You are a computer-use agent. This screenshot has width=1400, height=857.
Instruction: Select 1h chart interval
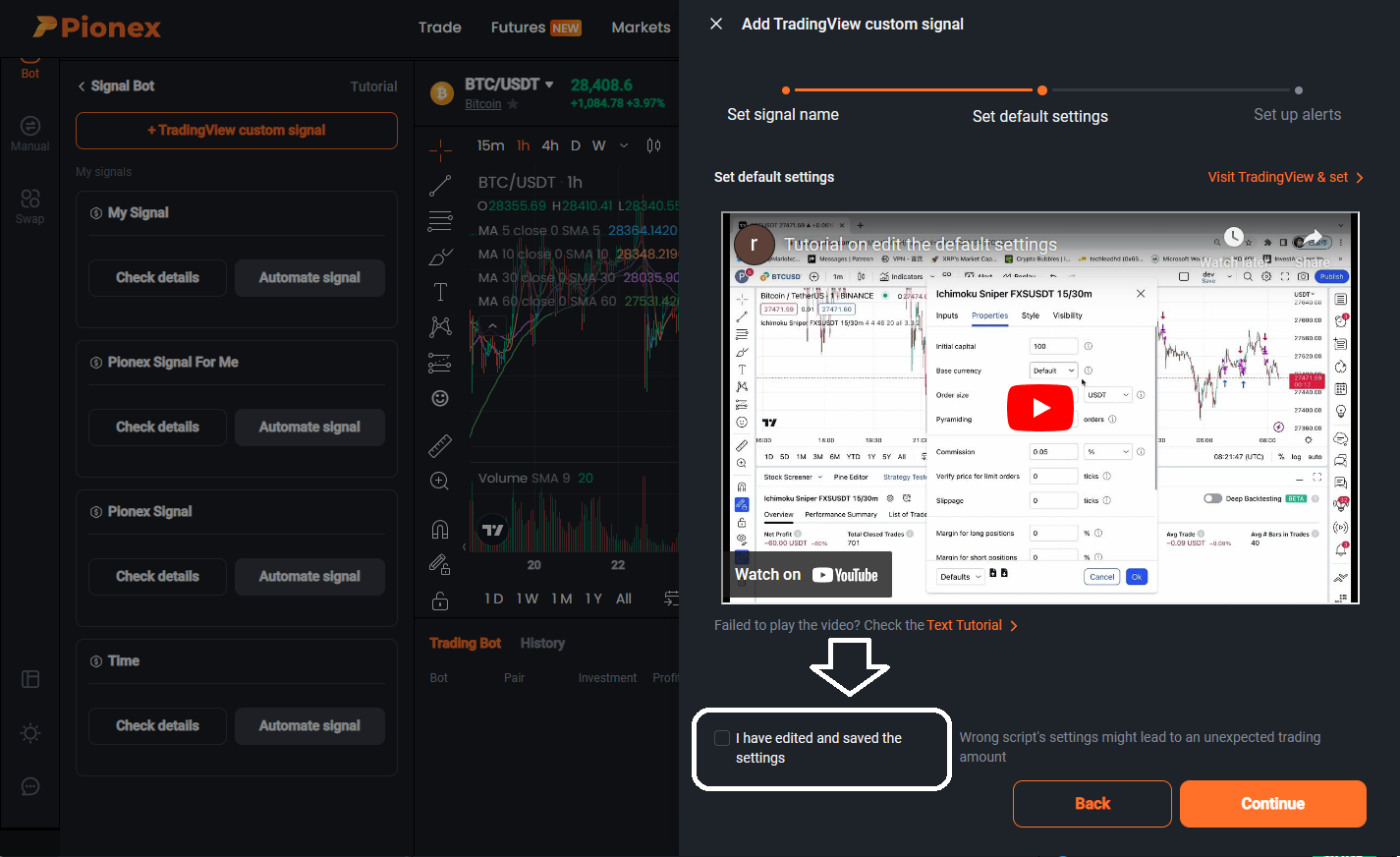pos(524,145)
